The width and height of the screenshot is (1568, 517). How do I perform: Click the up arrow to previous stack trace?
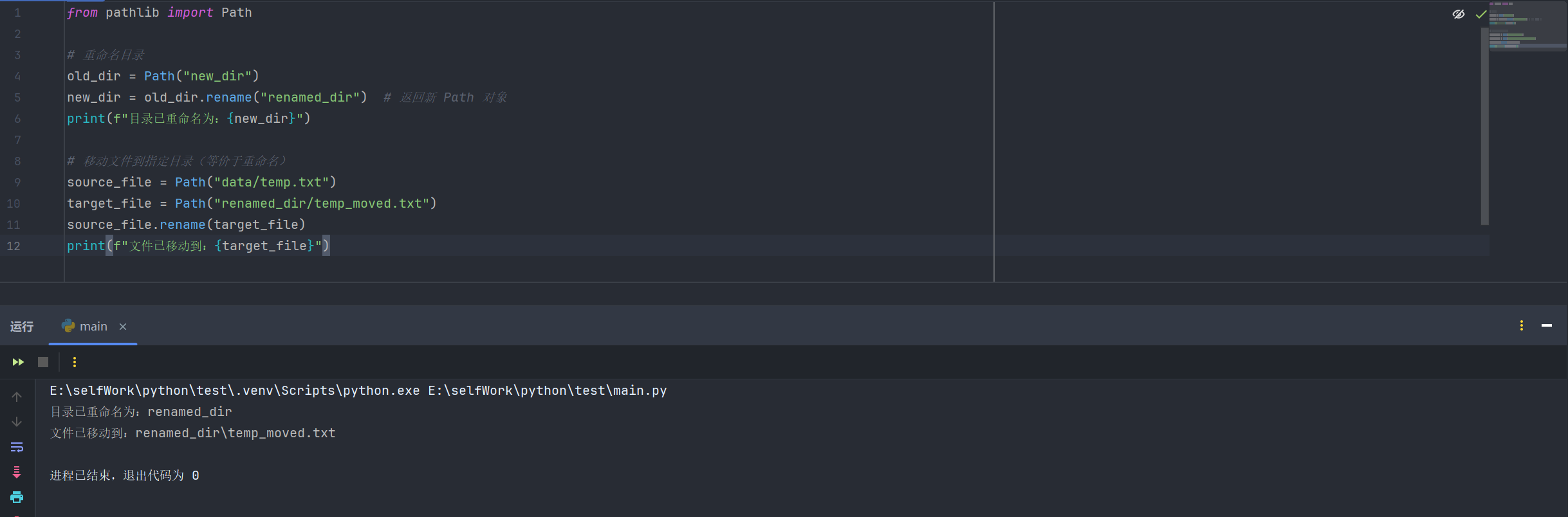(17, 397)
